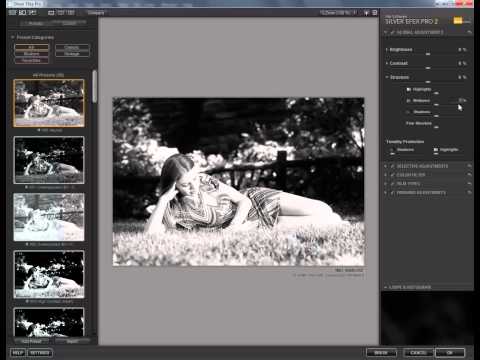Select the 000 Neutral preset thumbnail
Image resolution: width=480 pixels, height=360 pixels.
coord(49,103)
